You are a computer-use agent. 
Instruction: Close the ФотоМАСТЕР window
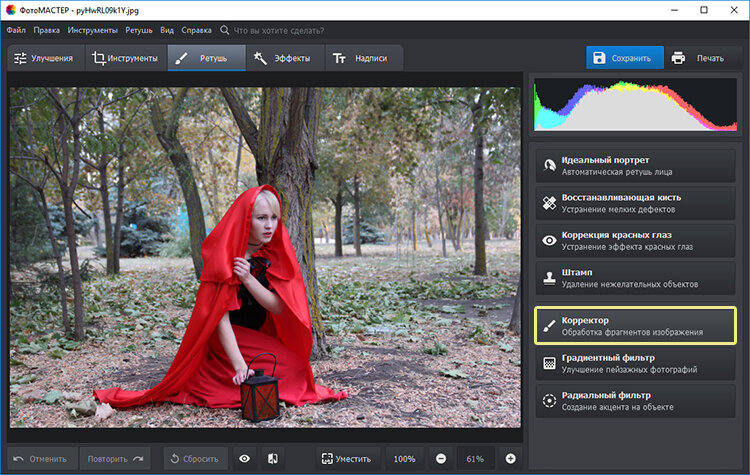click(734, 10)
